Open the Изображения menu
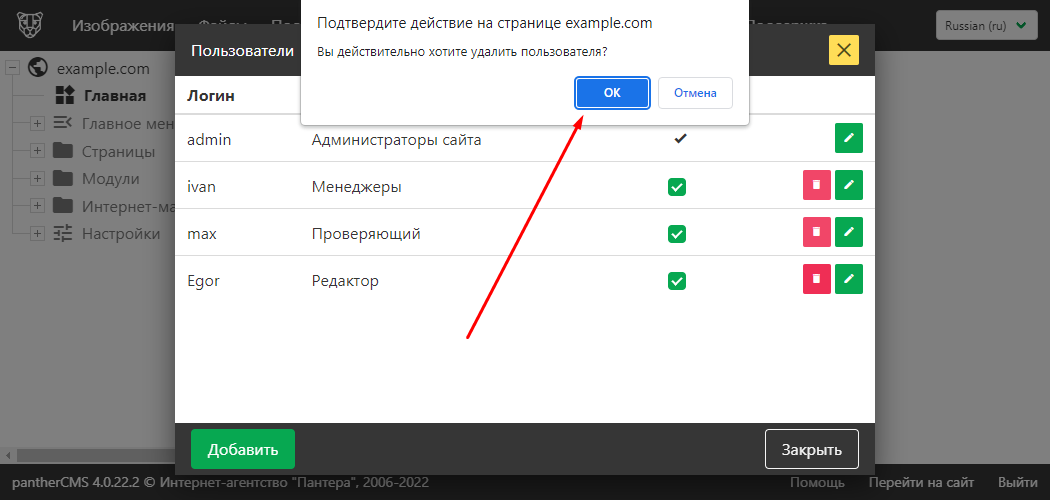Image resolution: width=1050 pixels, height=500 pixels. (123, 26)
